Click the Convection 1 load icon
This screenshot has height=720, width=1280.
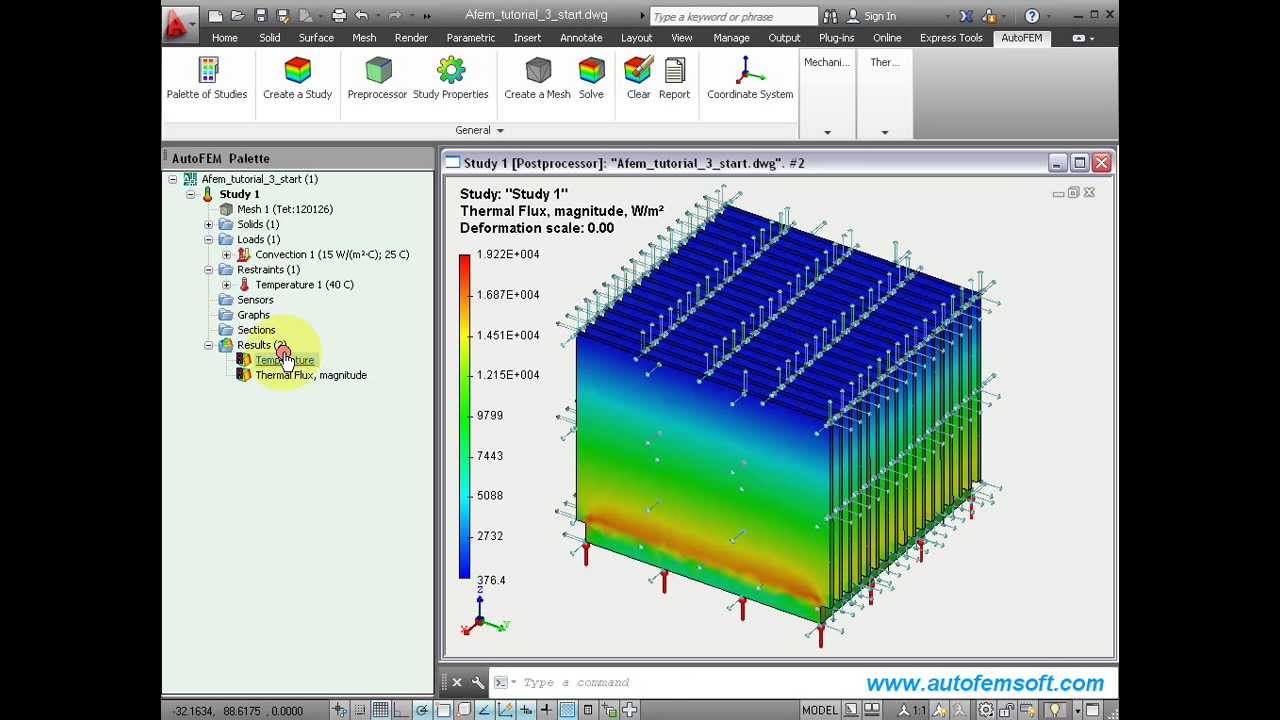tap(243, 254)
